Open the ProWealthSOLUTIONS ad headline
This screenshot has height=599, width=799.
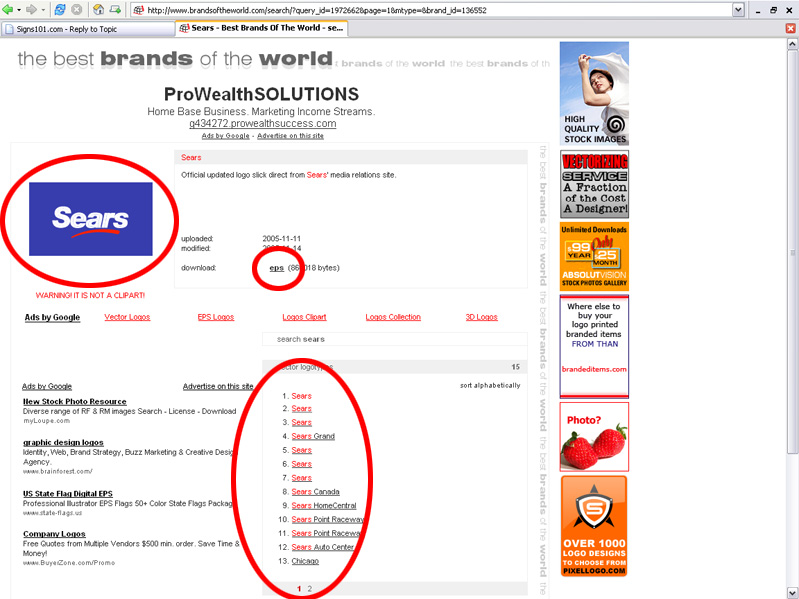click(x=261, y=94)
